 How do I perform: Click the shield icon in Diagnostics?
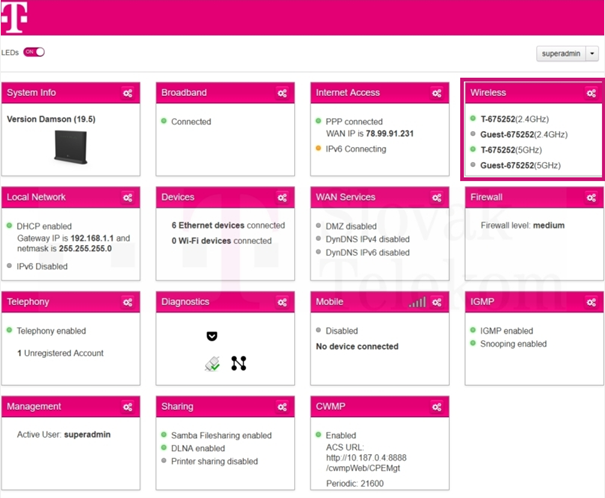coord(212,336)
